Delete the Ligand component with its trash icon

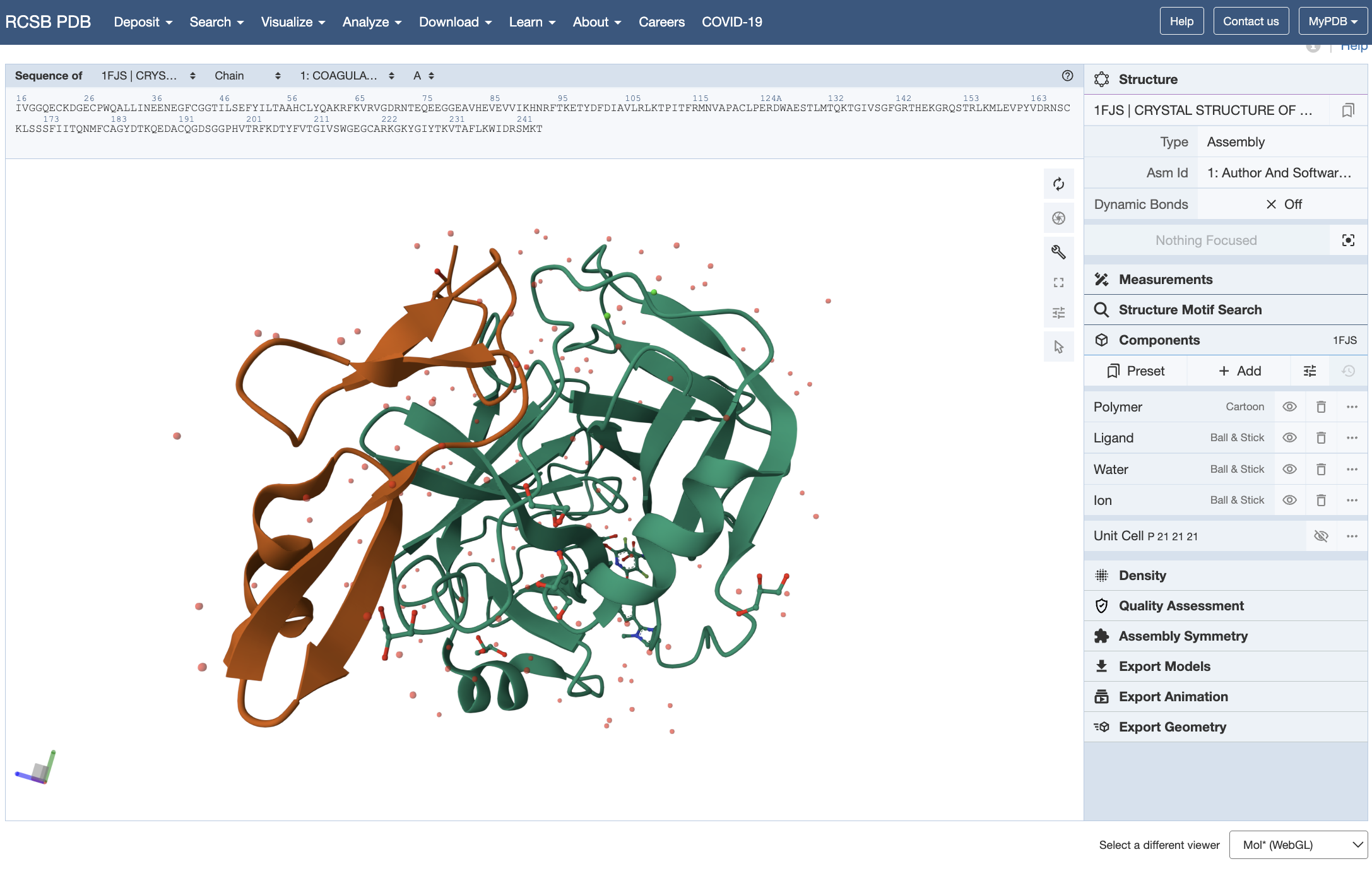[1321, 438]
